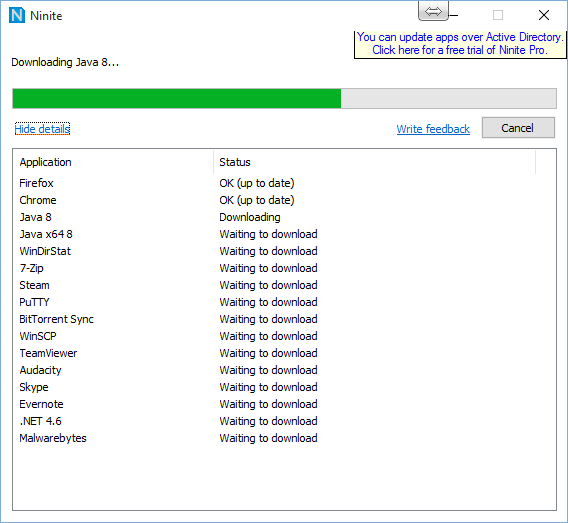Minimize the Ninite window

454,15
